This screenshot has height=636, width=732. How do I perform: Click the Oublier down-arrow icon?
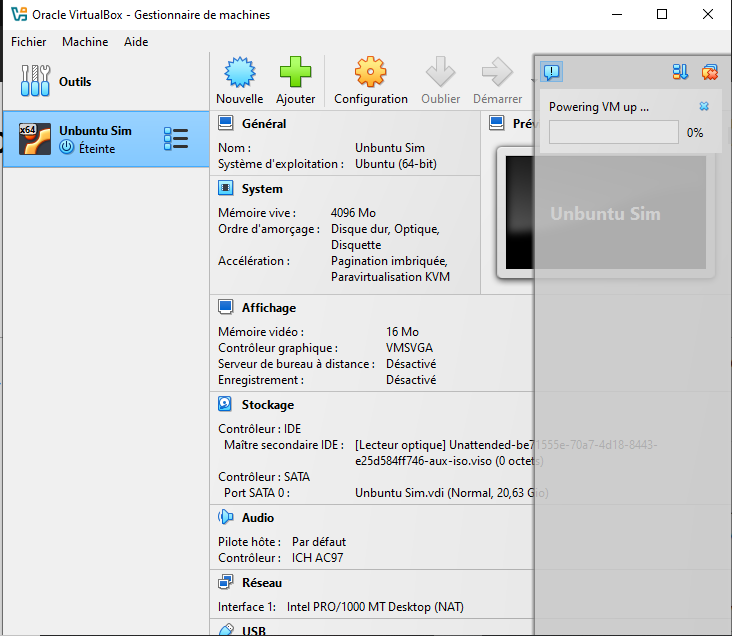point(441,73)
